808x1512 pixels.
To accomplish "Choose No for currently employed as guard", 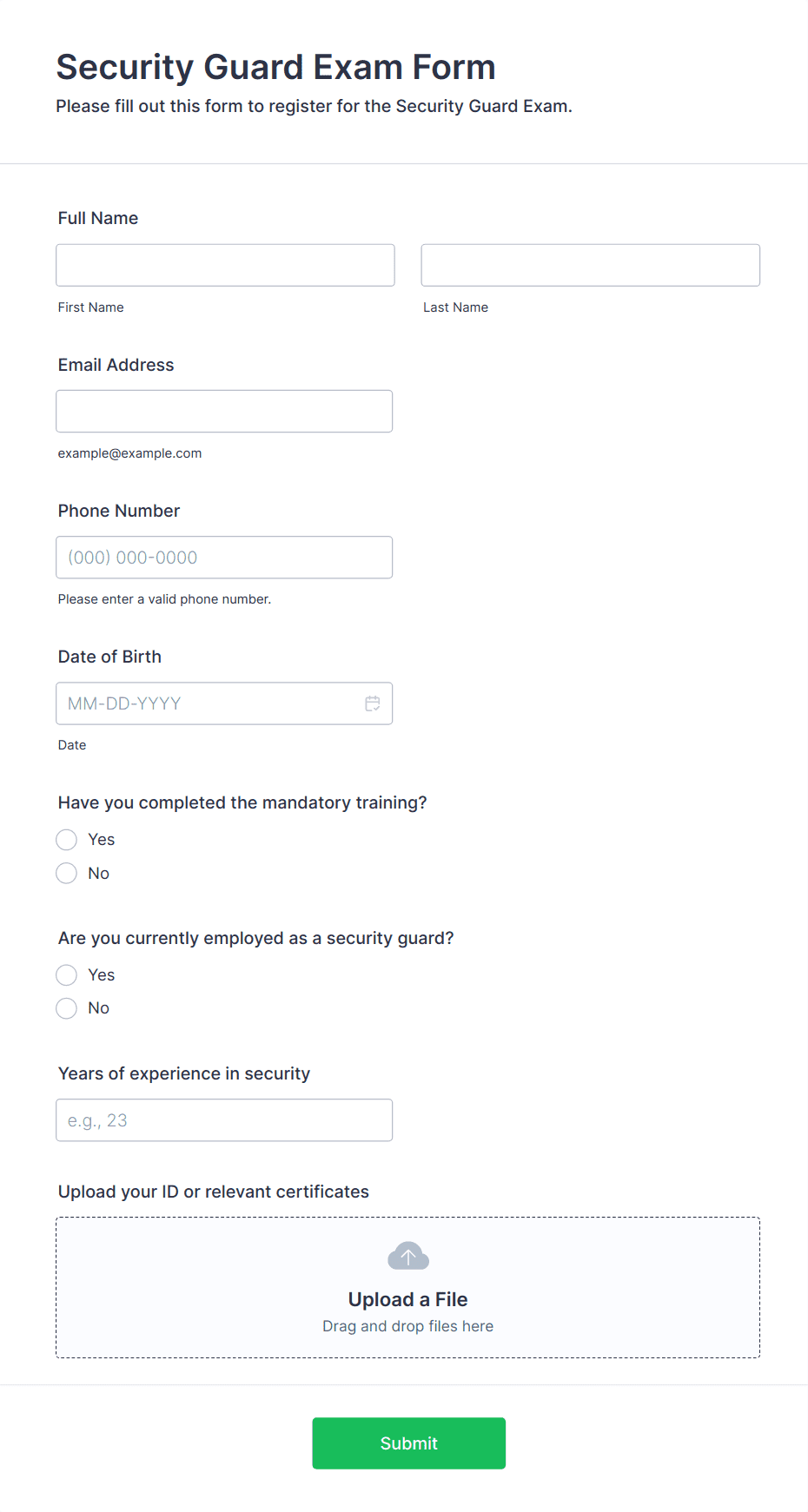I will point(67,1008).
